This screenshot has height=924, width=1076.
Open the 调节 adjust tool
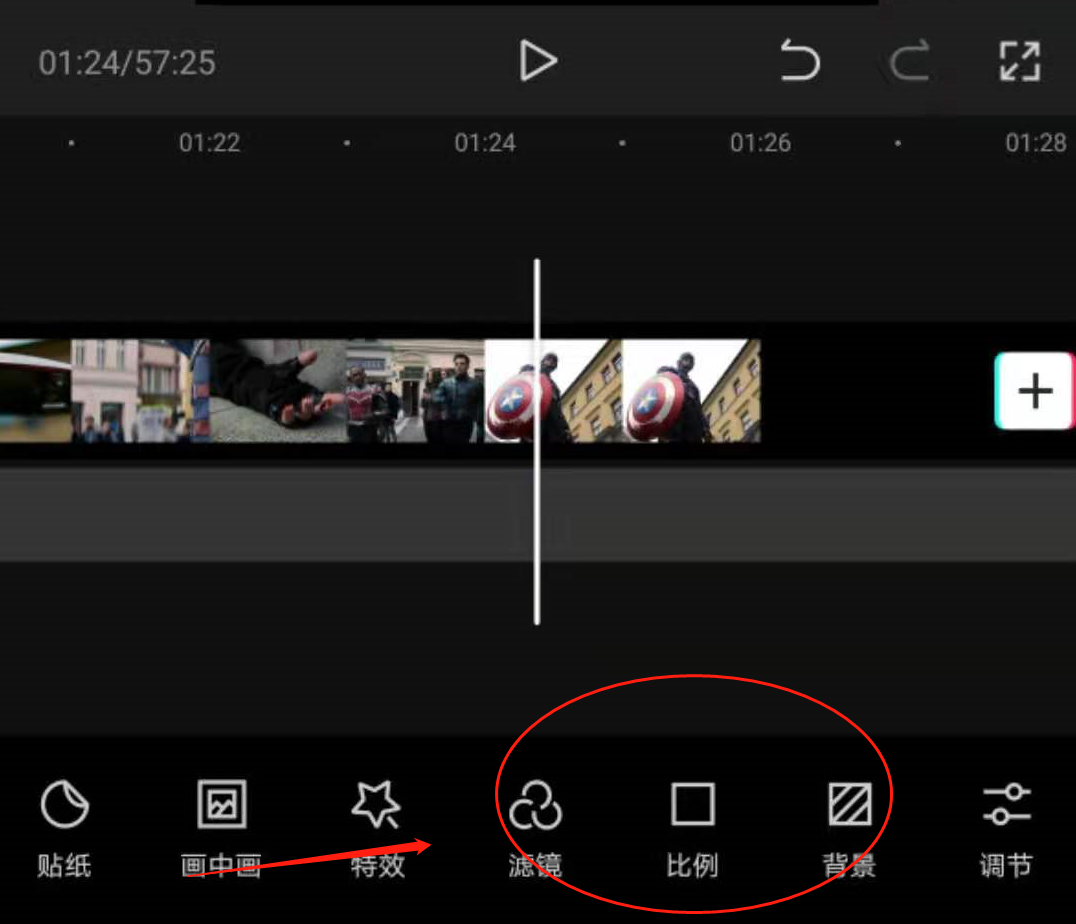click(x=1006, y=828)
